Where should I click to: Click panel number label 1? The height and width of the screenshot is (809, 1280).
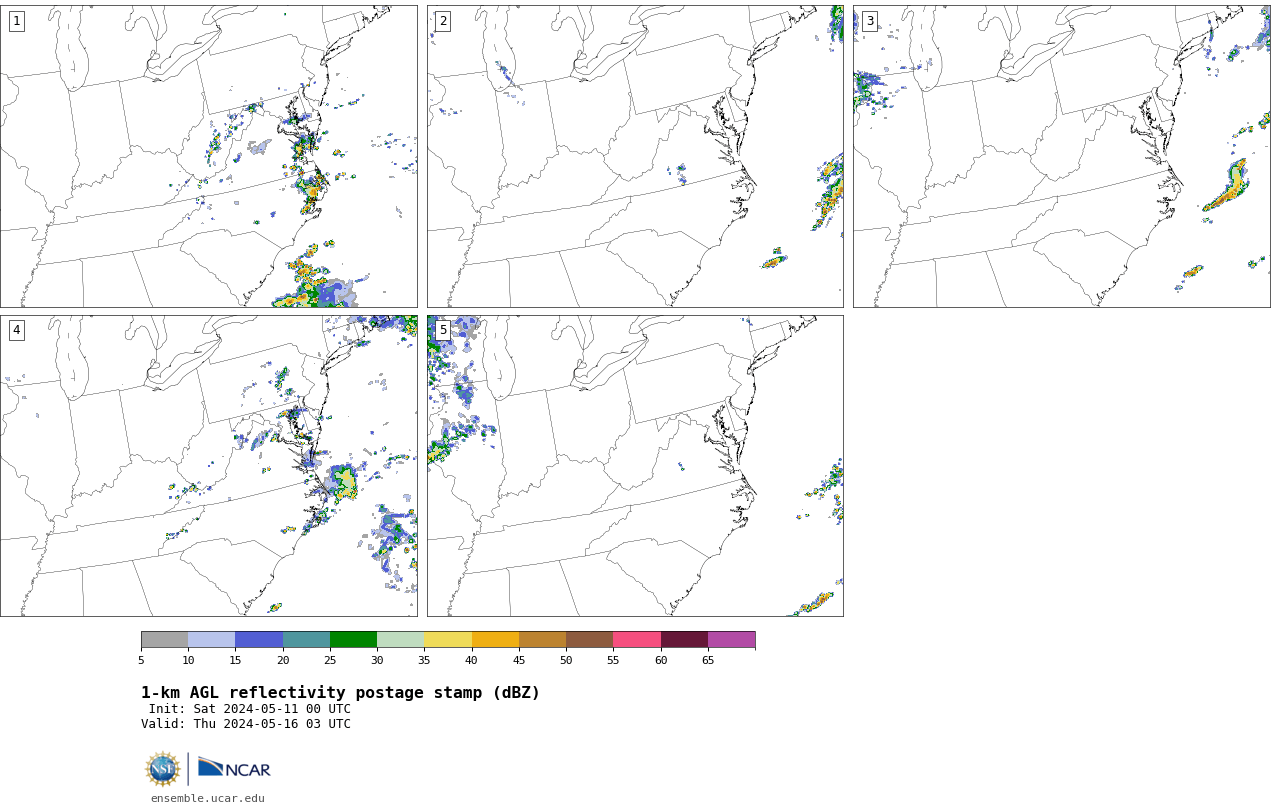click(x=16, y=21)
